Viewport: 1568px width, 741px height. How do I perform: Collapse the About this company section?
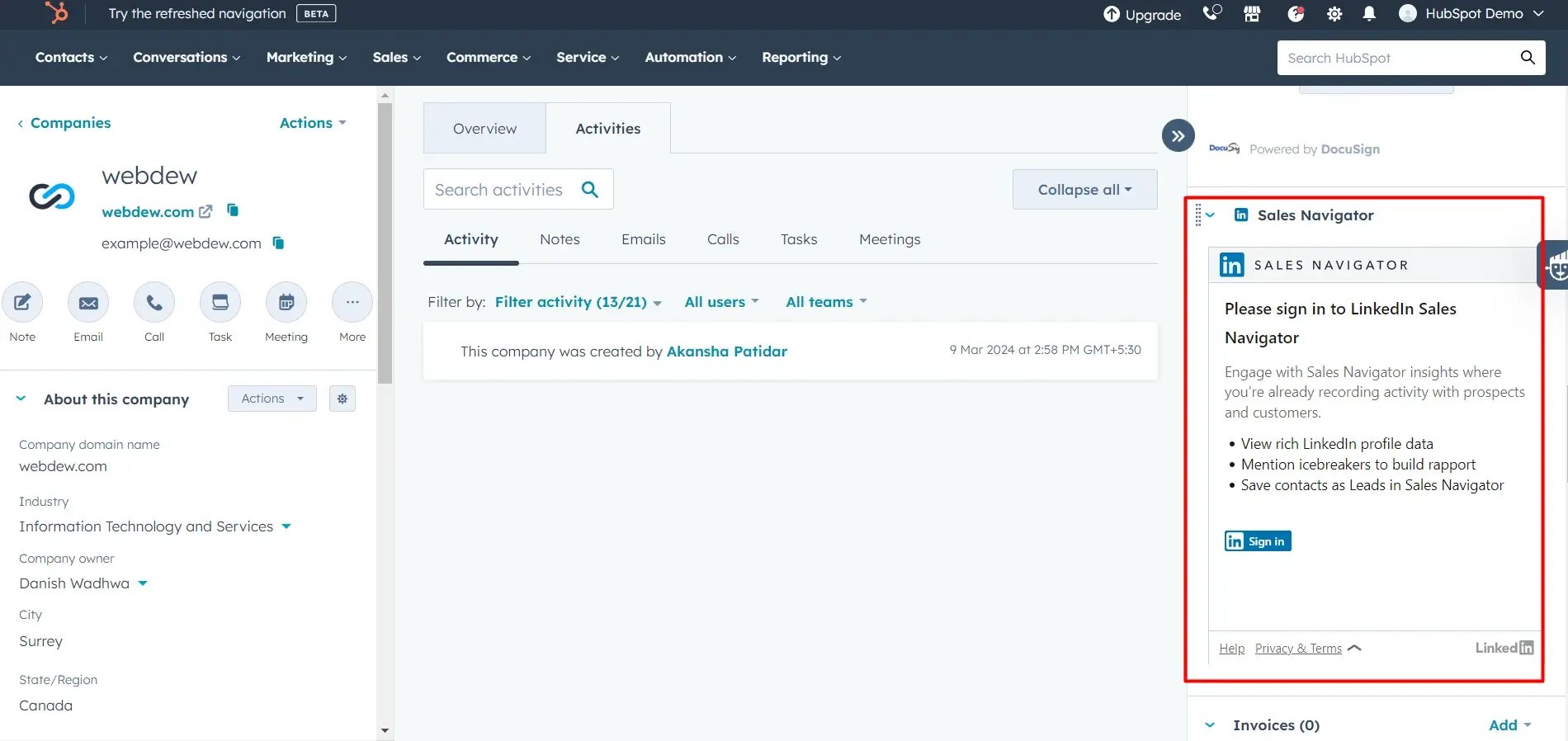(21, 399)
